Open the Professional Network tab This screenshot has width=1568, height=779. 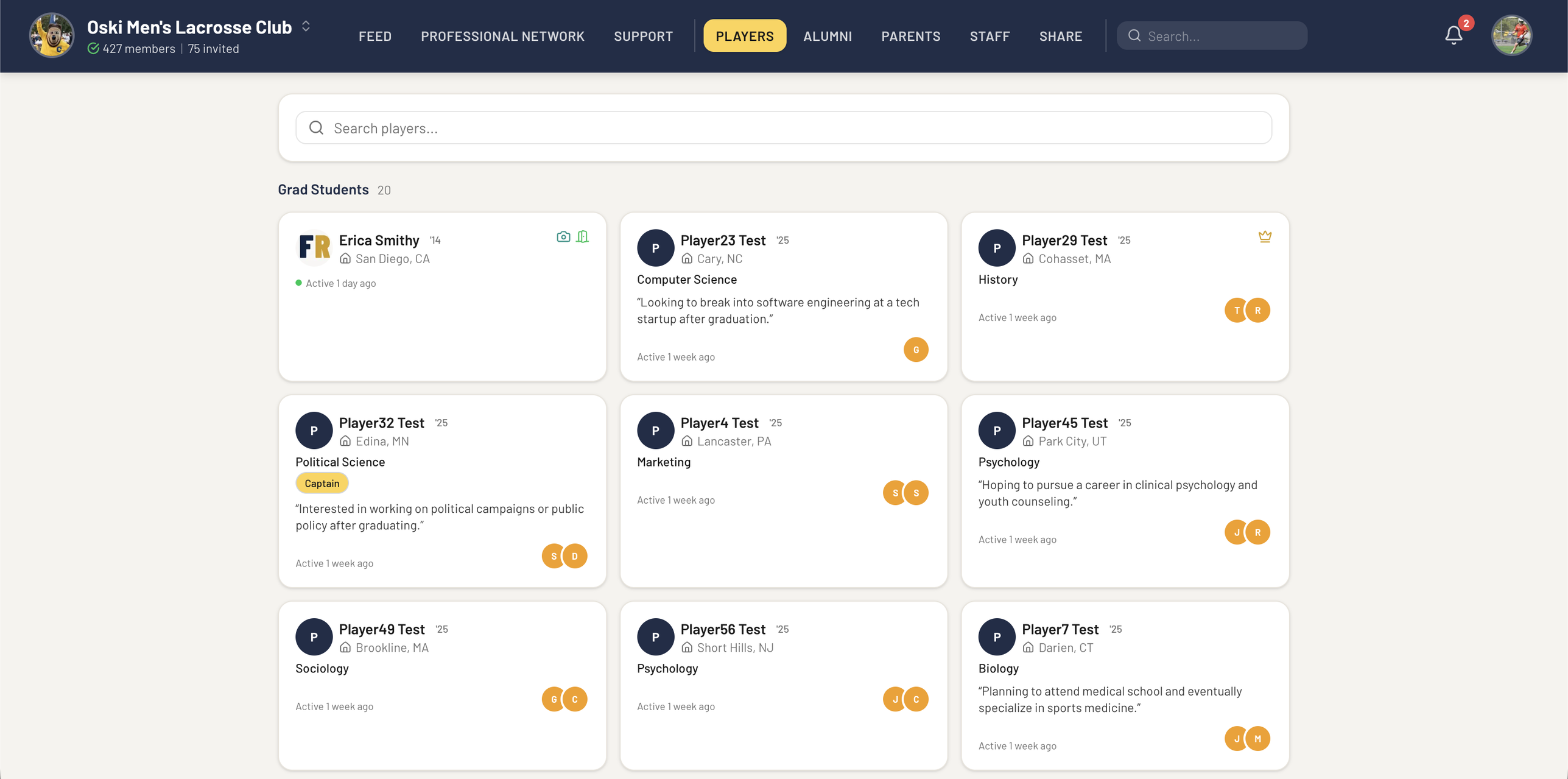(x=502, y=36)
